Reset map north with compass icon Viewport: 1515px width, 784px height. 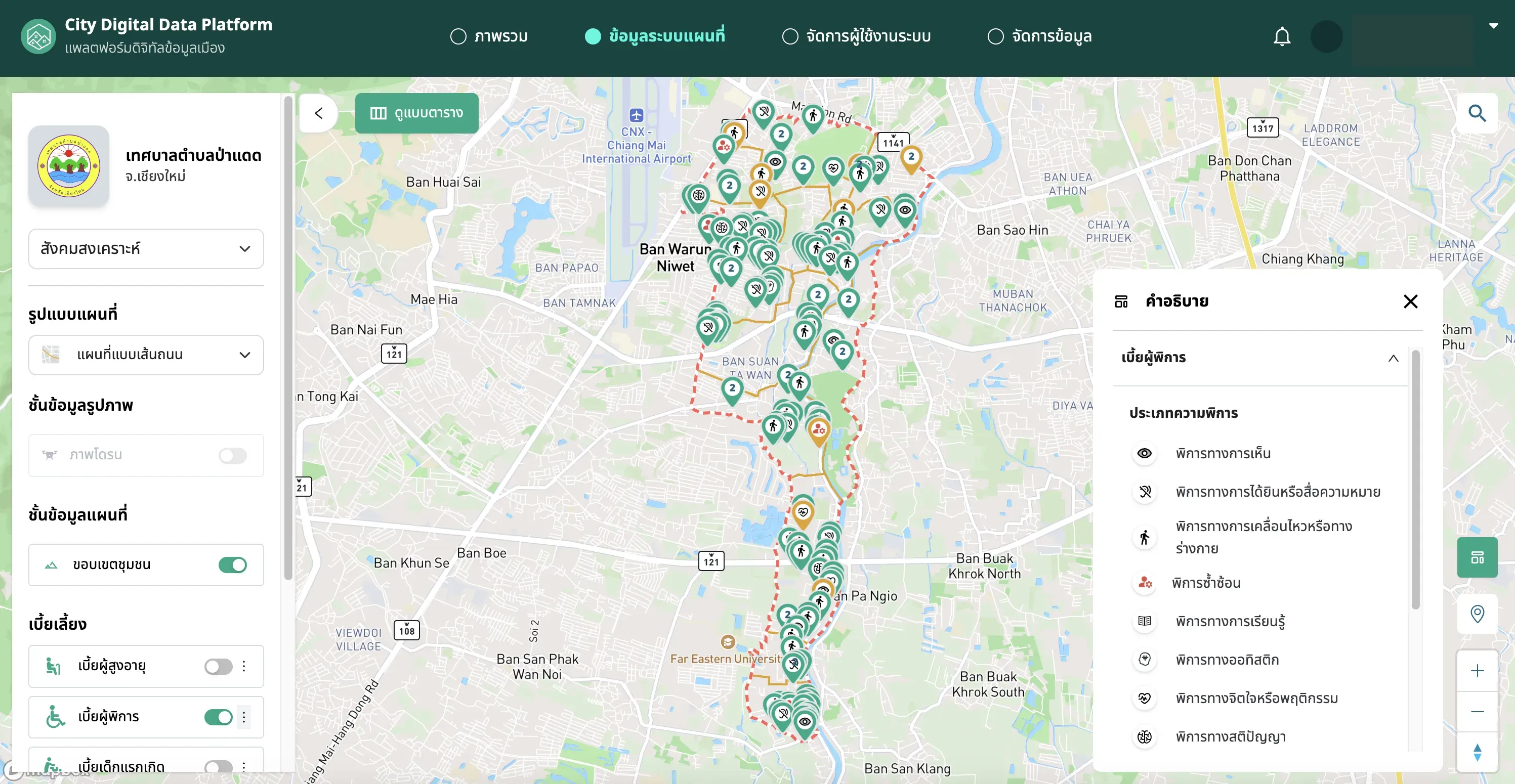pyautogui.click(x=1477, y=752)
